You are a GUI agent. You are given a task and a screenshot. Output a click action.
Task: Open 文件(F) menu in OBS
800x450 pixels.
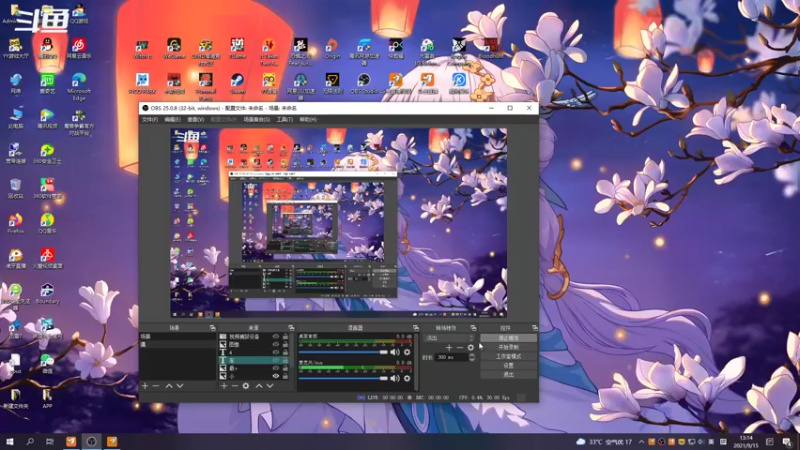coord(150,119)
